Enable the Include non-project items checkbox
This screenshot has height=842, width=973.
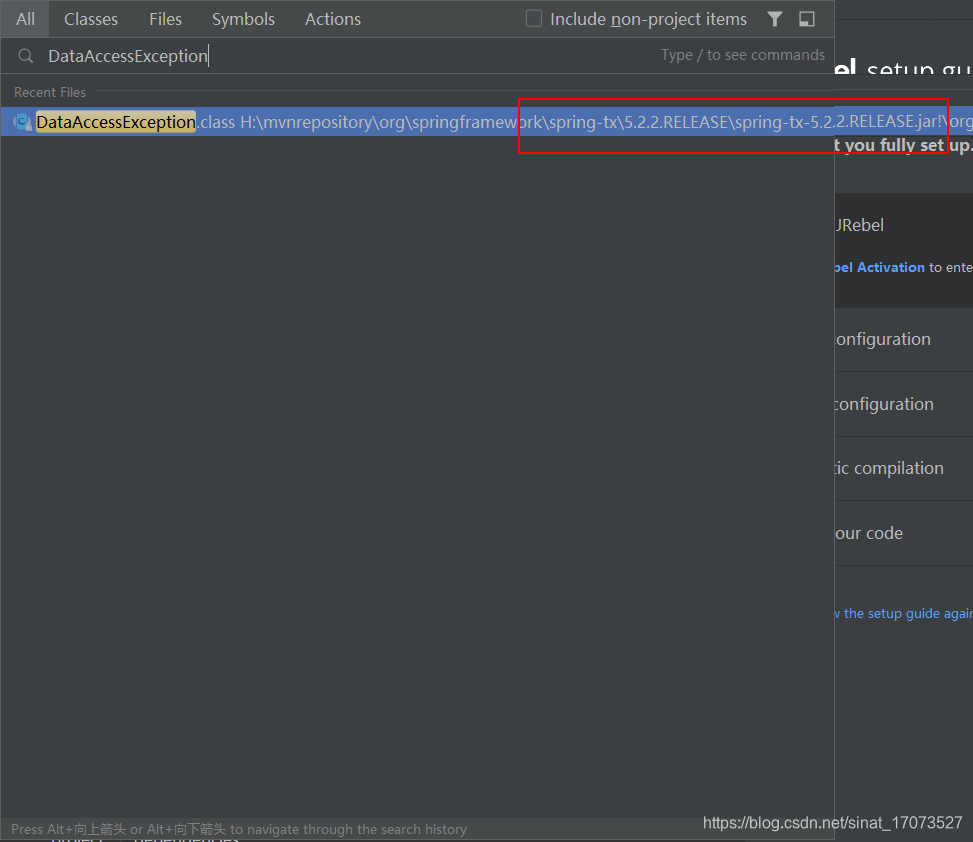(533, 18)
